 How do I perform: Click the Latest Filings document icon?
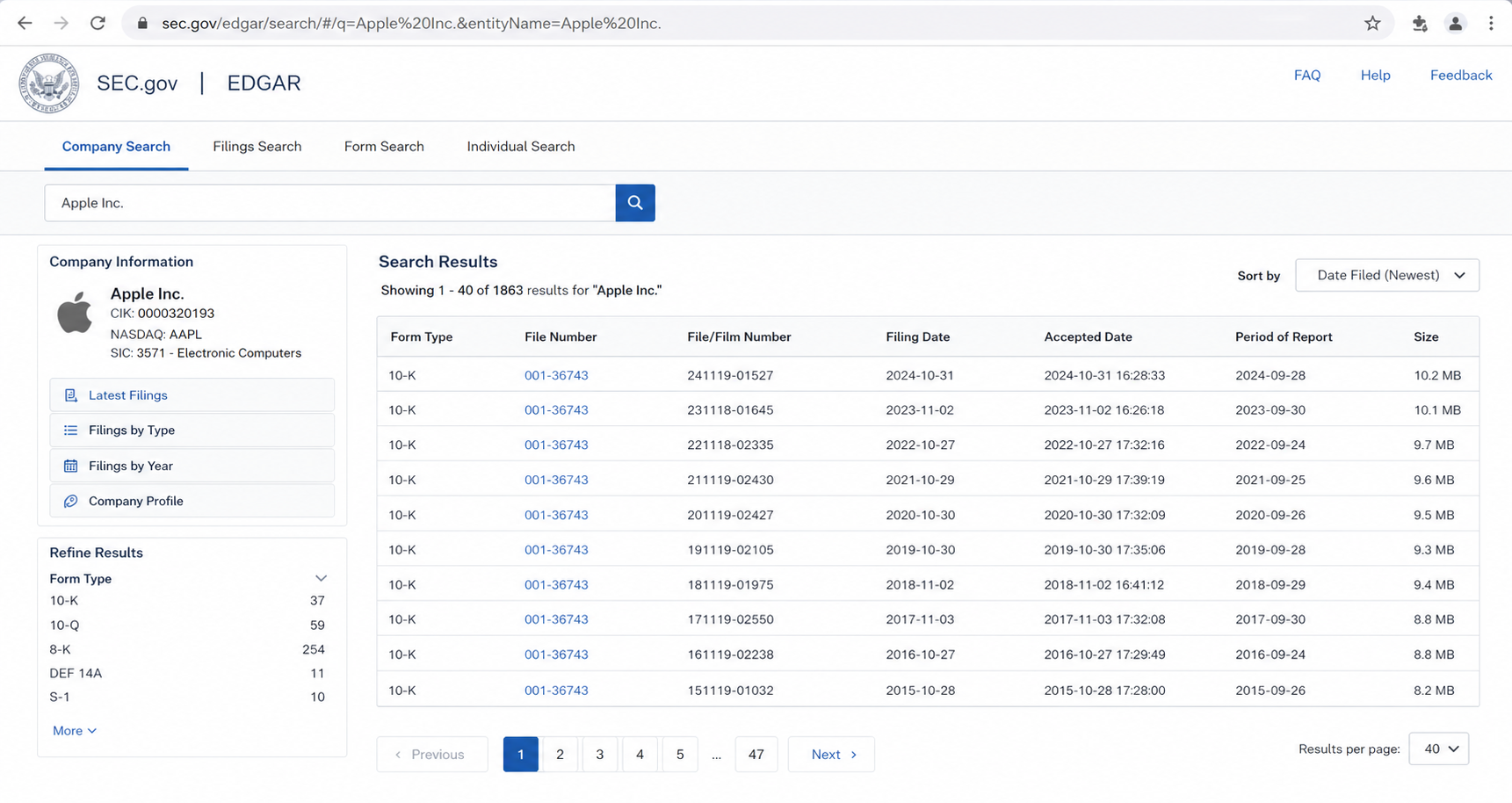coord(71,395)
